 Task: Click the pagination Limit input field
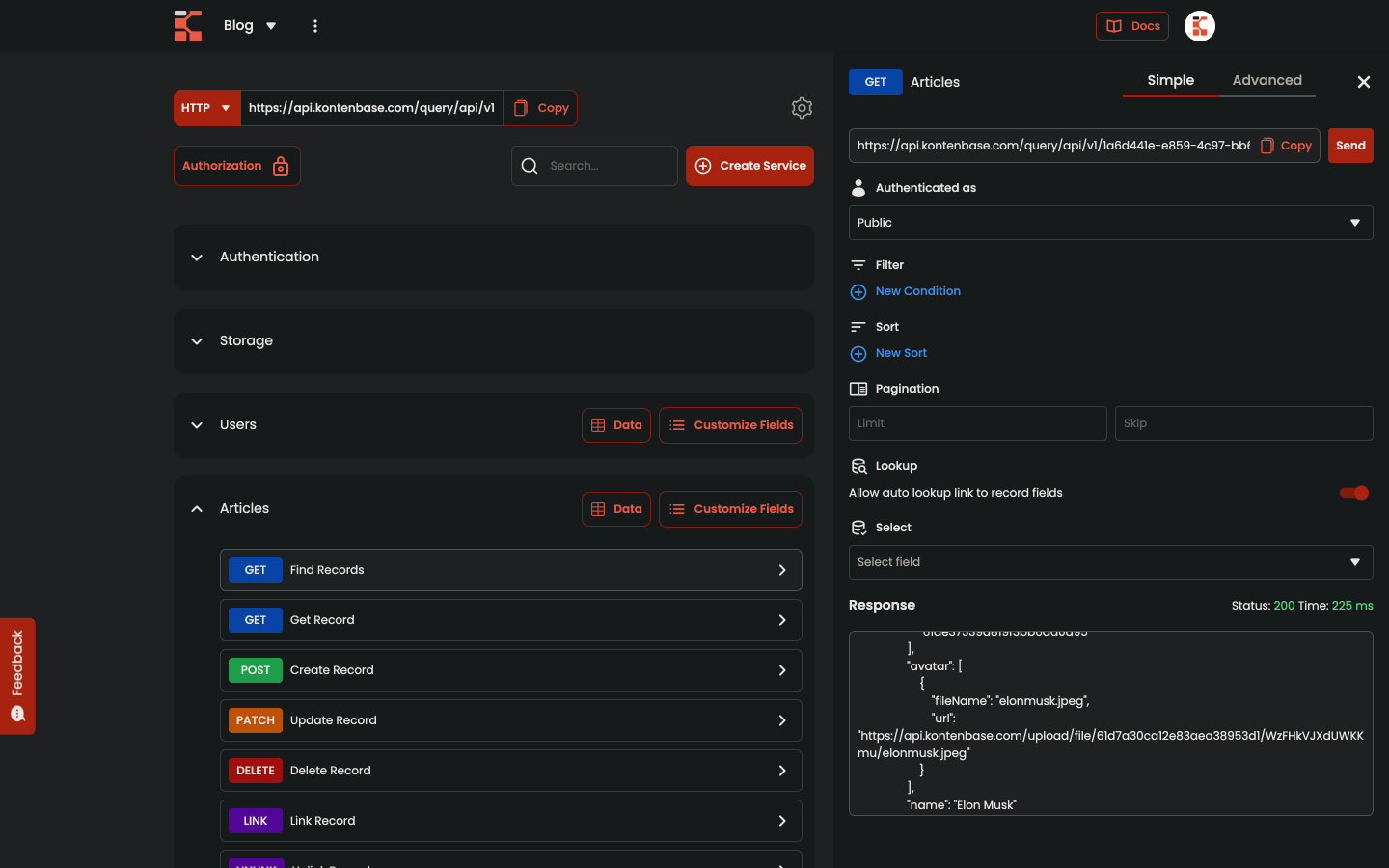977,423
